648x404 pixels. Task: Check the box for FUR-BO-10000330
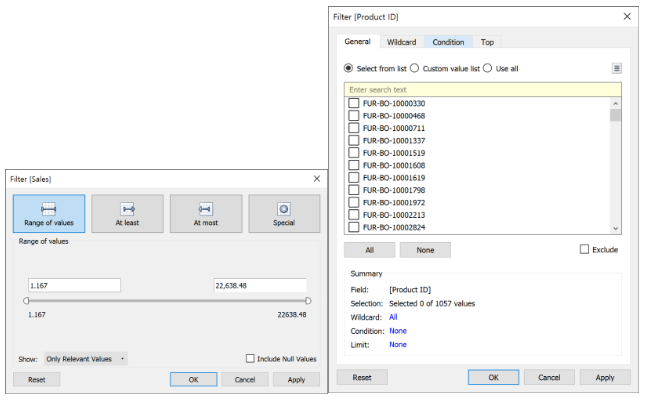coord(354,103)
